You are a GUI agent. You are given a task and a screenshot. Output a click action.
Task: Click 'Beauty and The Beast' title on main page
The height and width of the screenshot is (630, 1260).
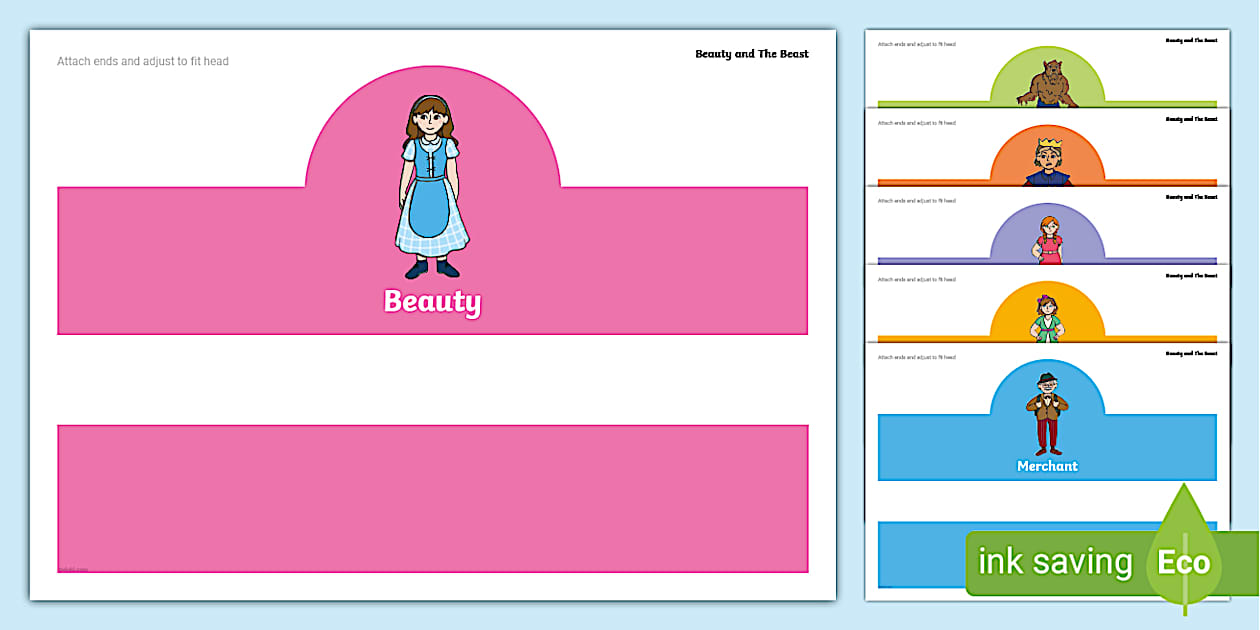tap(751, 54)
